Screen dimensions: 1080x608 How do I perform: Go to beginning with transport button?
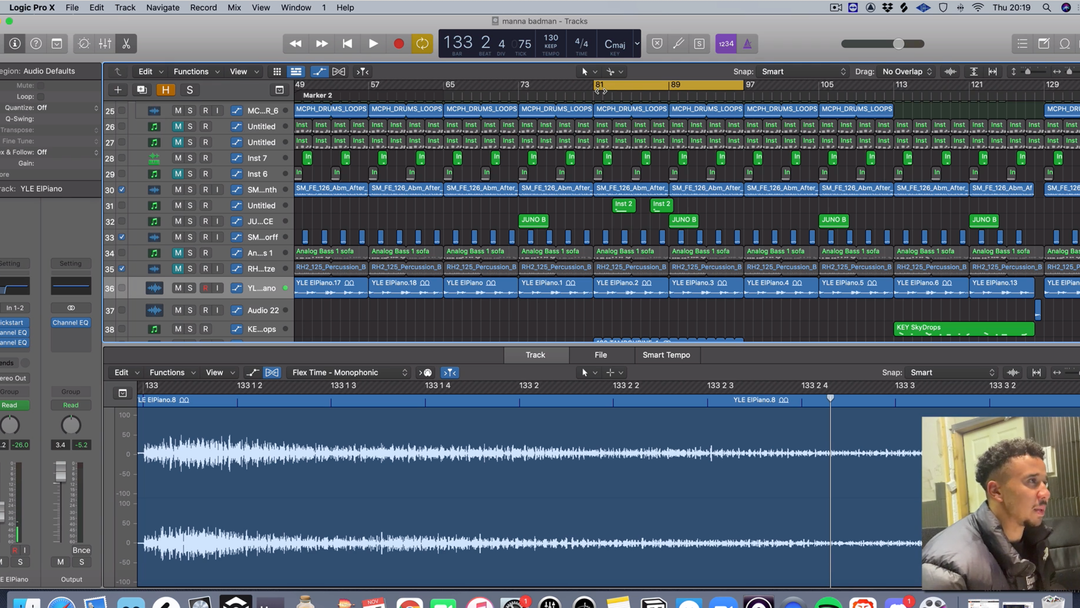tap(347, 44)
